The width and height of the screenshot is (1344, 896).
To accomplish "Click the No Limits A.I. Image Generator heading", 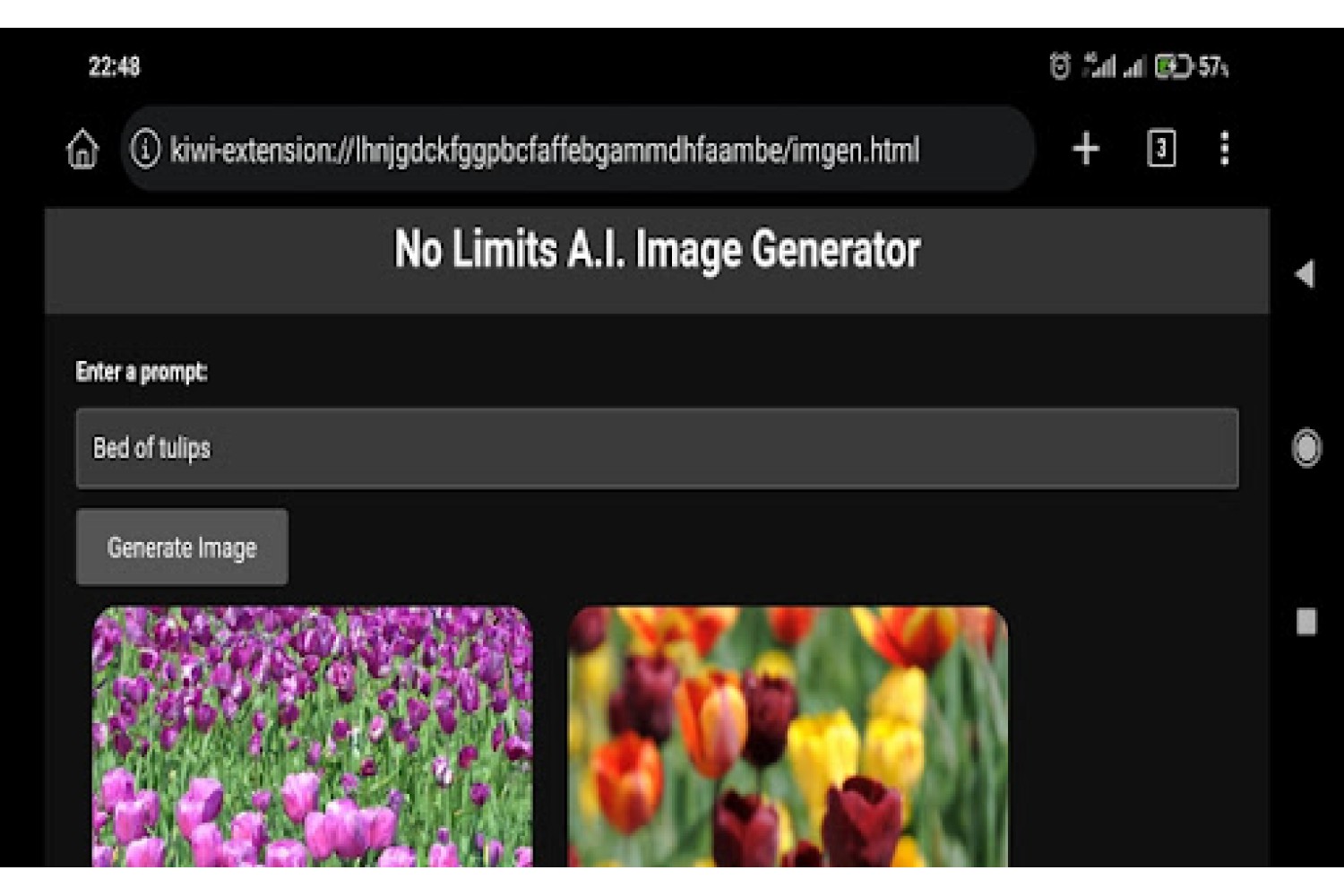I will (x=657, y=249).
